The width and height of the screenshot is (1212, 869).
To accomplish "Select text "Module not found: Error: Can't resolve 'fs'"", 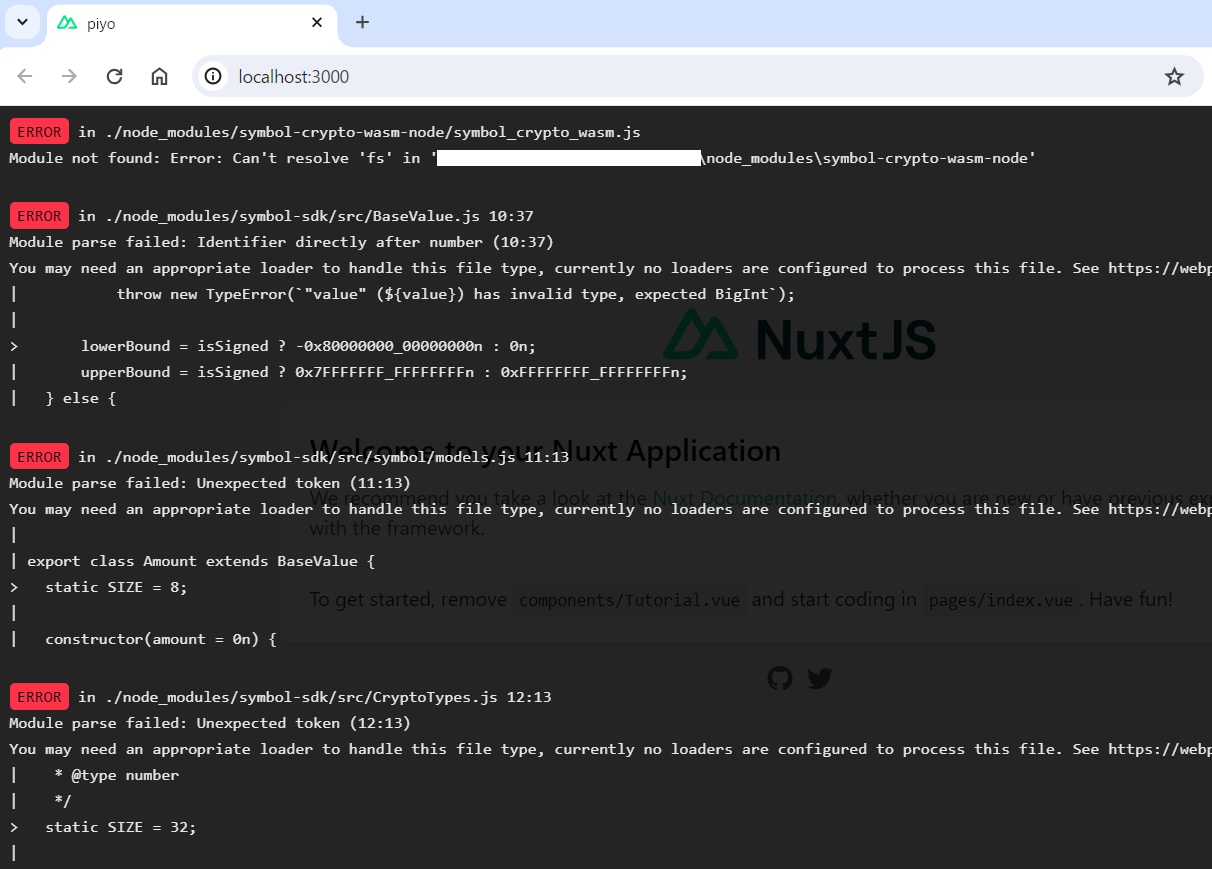I will tap(201, 158).
